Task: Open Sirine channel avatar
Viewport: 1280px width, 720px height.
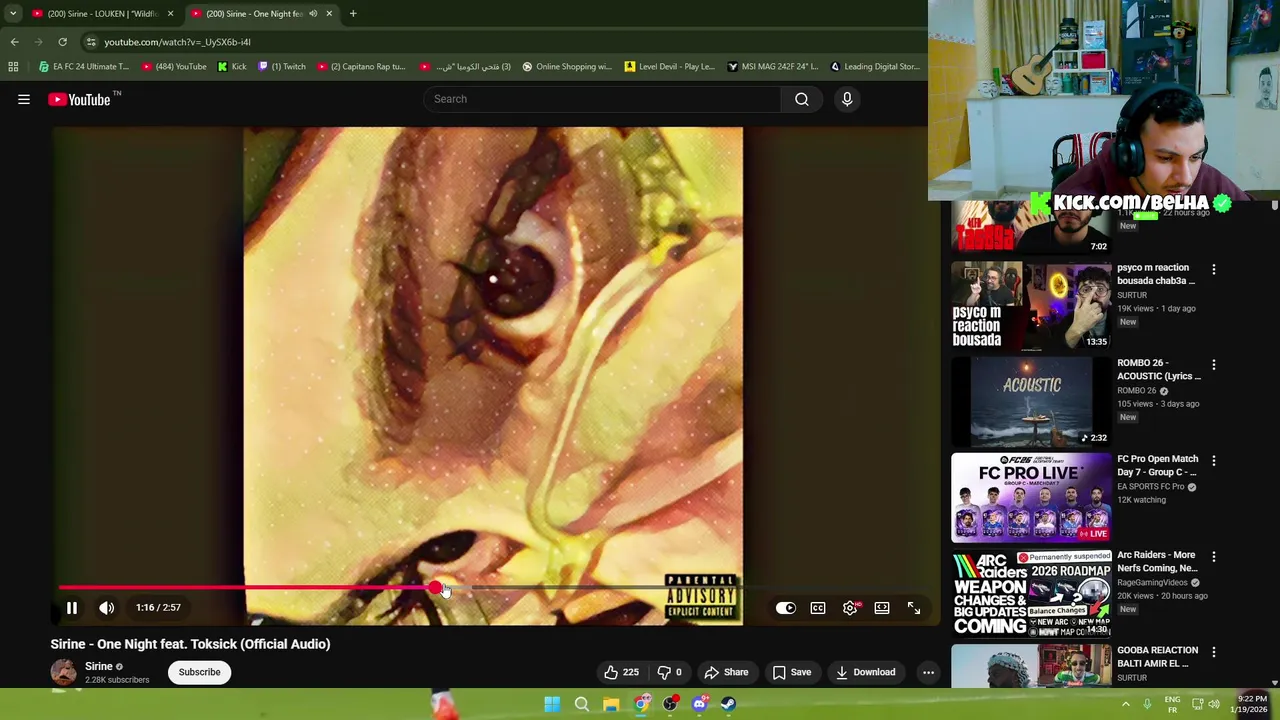Action: click(x=64, y=672)
